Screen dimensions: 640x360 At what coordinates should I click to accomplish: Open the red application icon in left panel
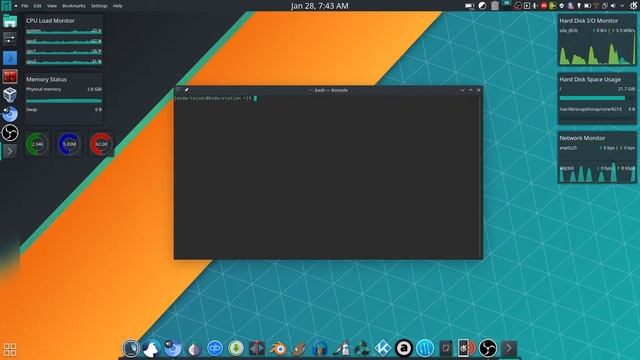pyautogui.click(x=10, y=76)
